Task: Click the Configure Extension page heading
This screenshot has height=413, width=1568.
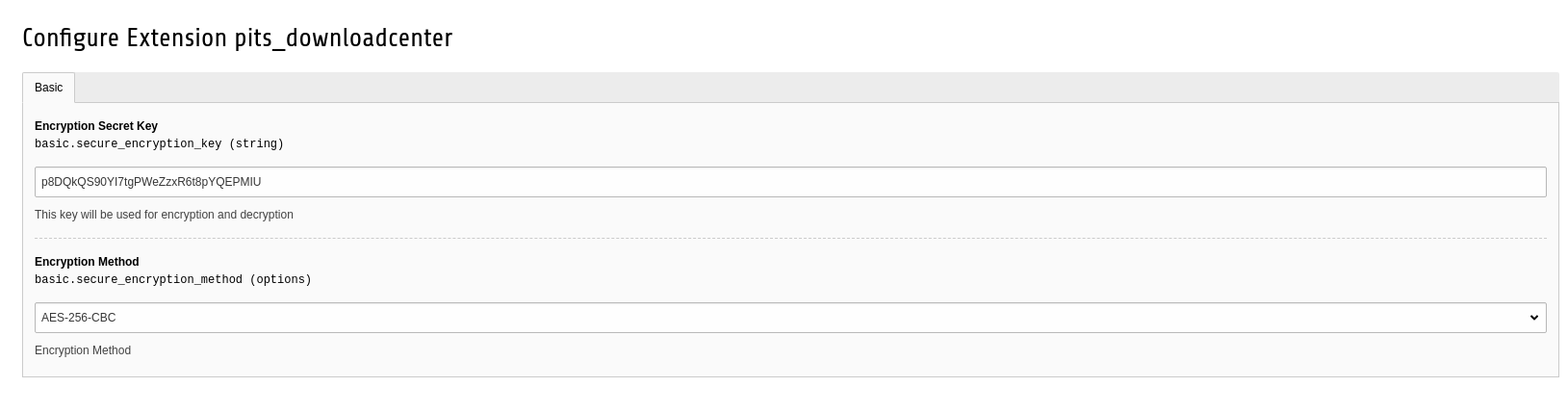Action: tap(237, 39)
